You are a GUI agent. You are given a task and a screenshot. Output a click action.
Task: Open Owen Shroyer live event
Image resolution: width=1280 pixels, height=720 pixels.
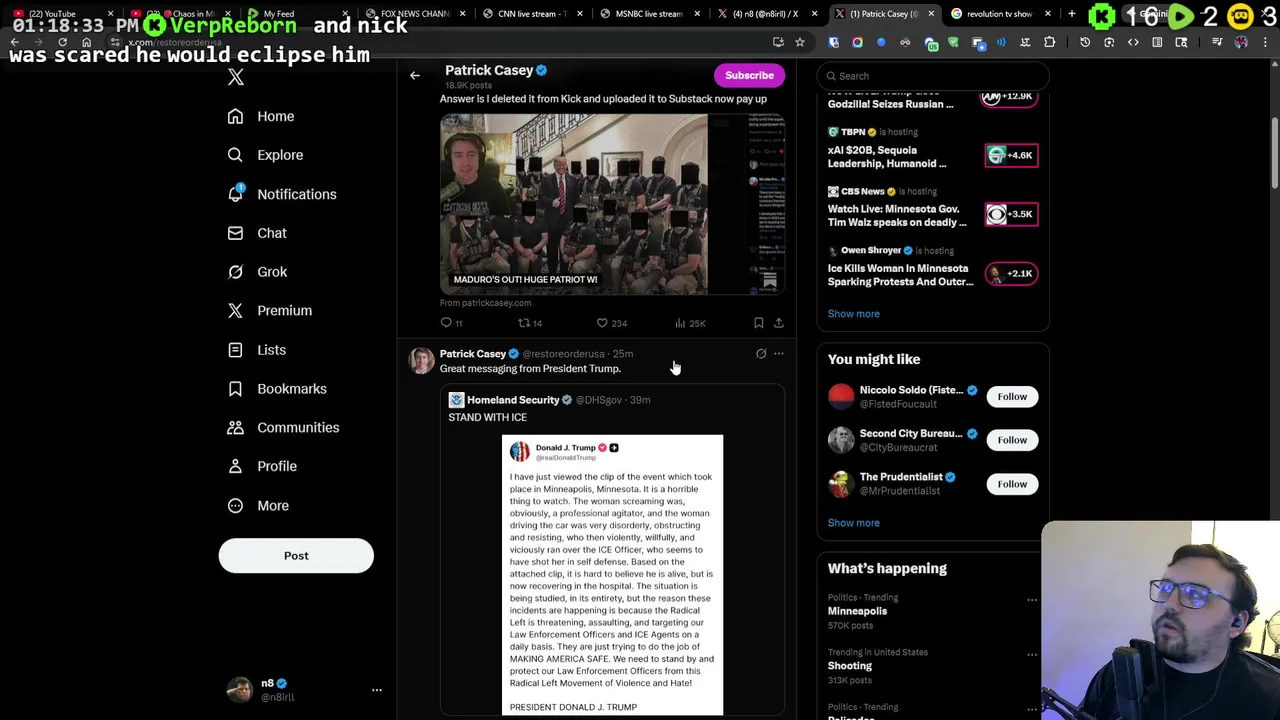point(932,268)
